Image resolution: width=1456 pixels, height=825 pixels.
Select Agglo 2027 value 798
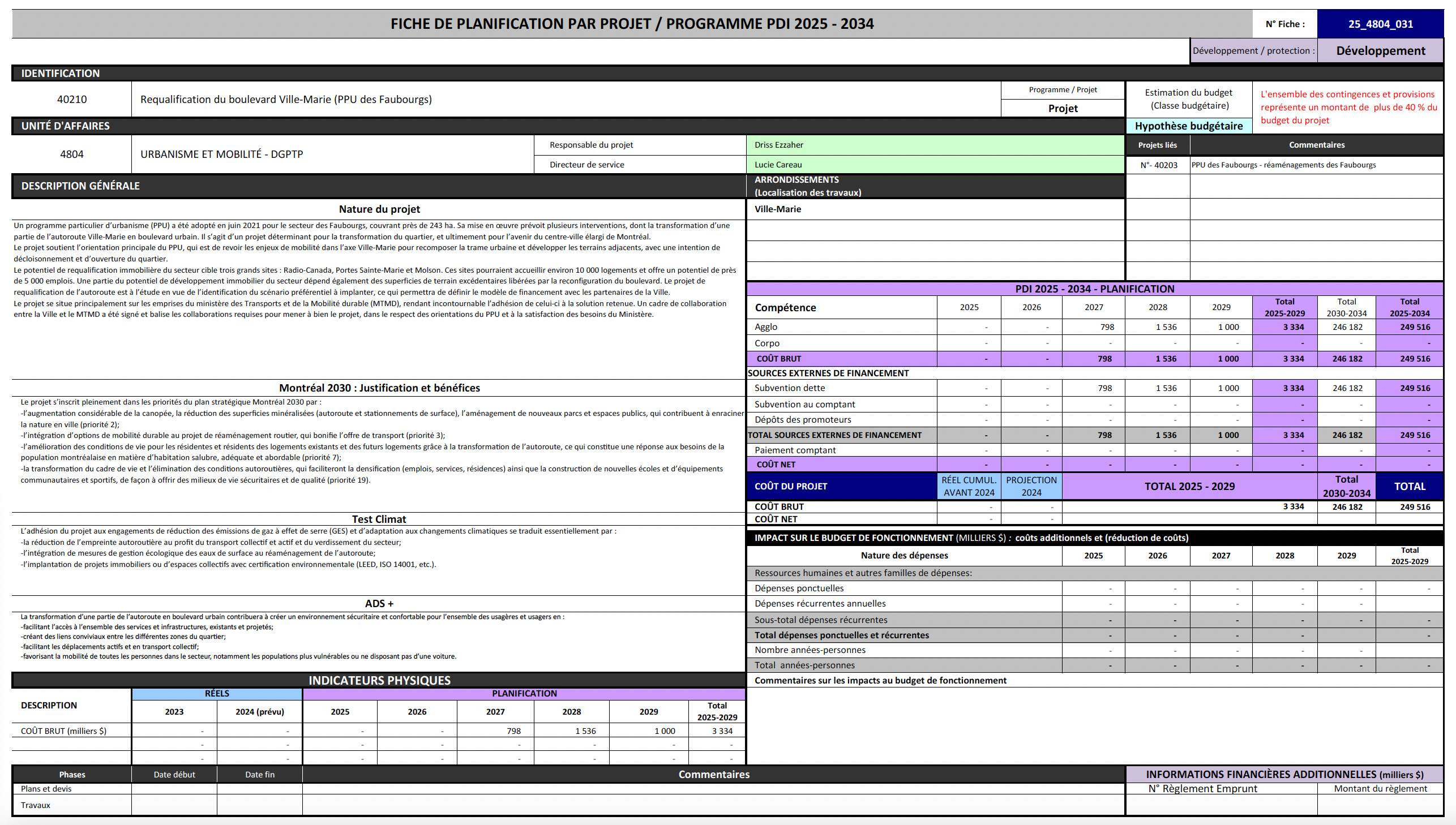[x=1106, y=327]
